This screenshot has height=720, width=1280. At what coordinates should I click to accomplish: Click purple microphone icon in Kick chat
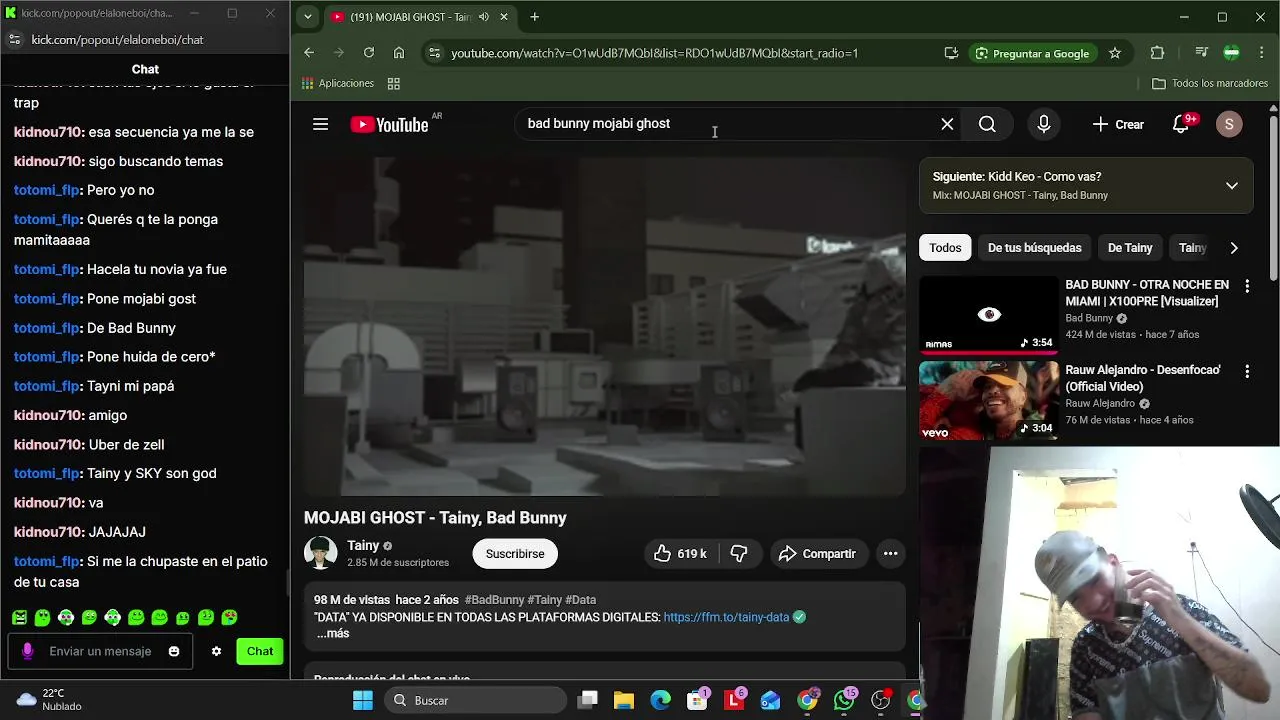(x=27, y=651)
